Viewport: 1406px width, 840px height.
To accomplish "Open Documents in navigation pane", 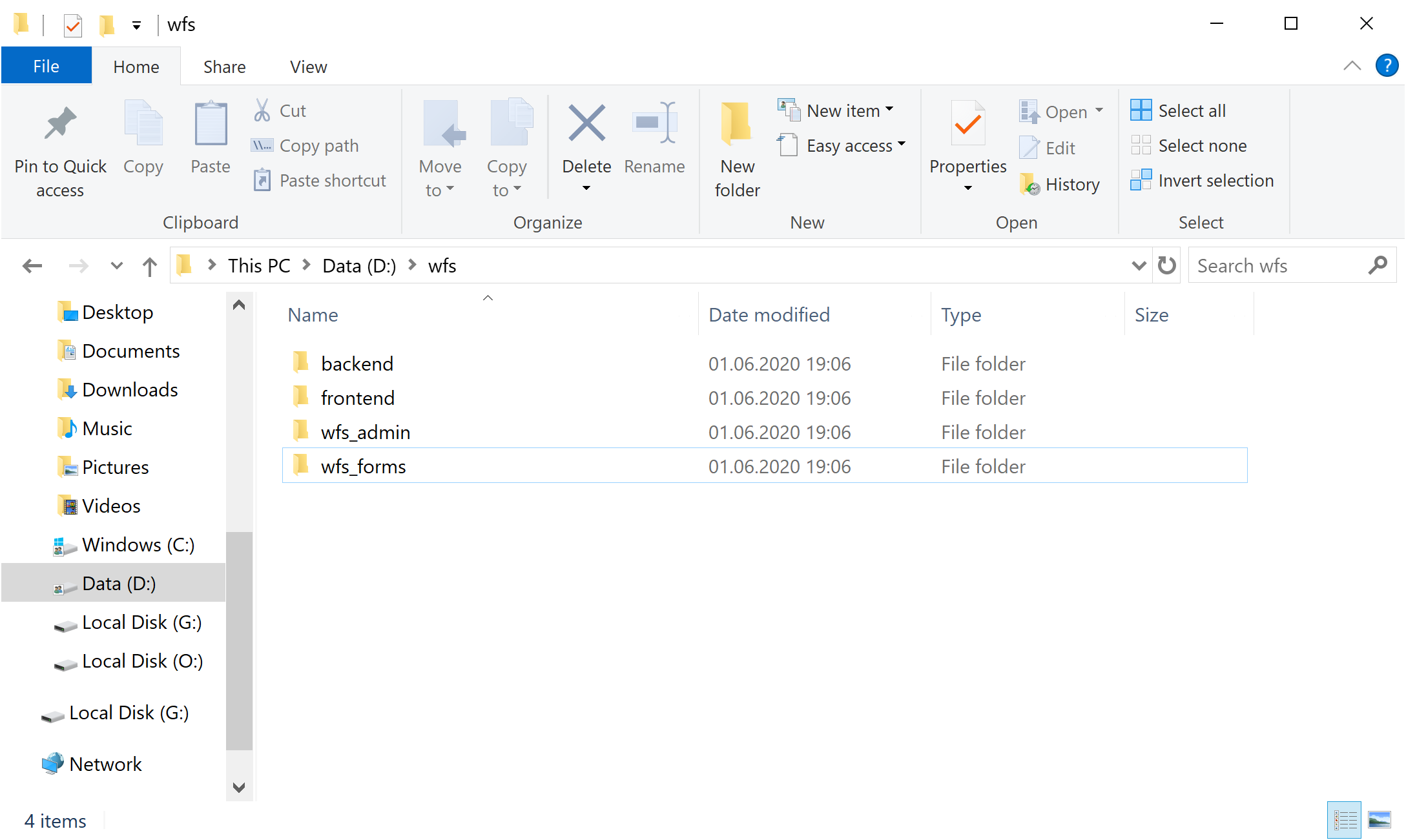I will point(119,351).
